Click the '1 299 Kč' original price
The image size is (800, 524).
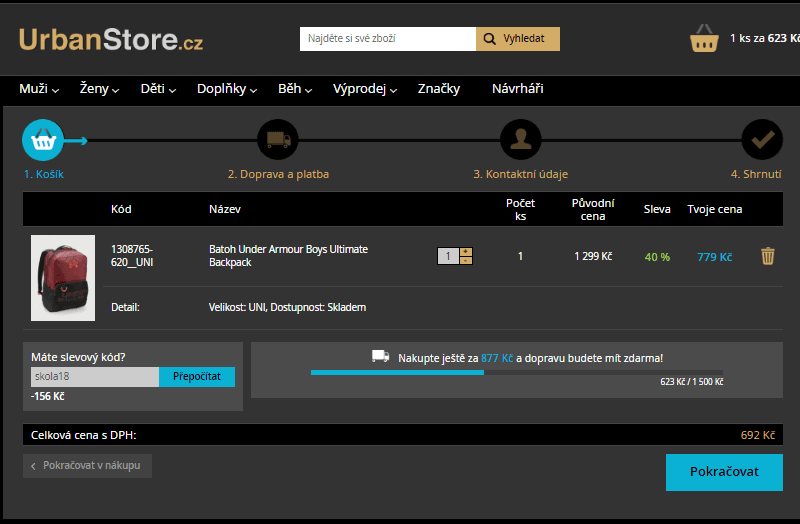pyautogui.click(x=593, y=256)
